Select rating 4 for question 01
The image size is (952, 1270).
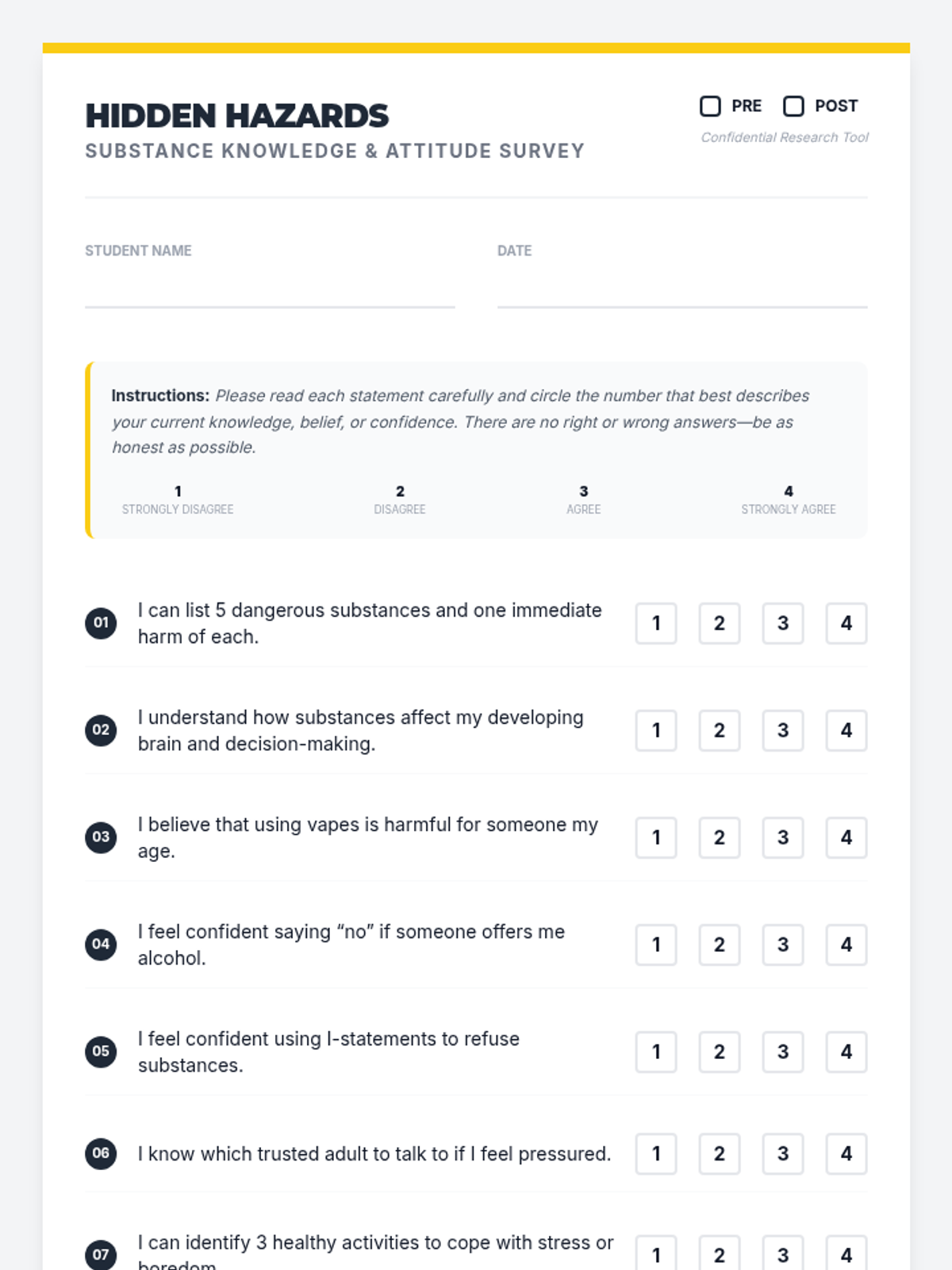[x=846, y=623]
